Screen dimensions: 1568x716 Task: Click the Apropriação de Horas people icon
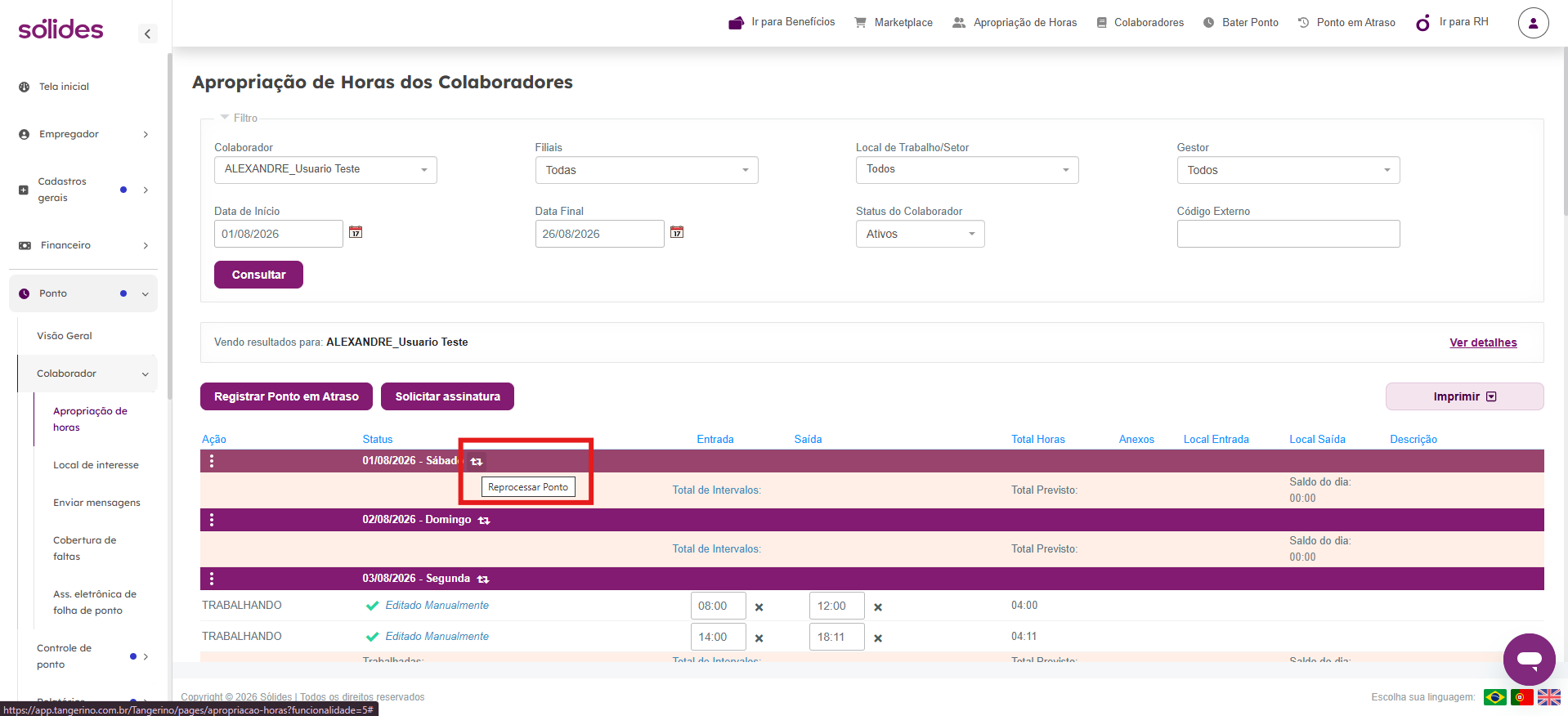pyautogui.click(x=959, y=23)
